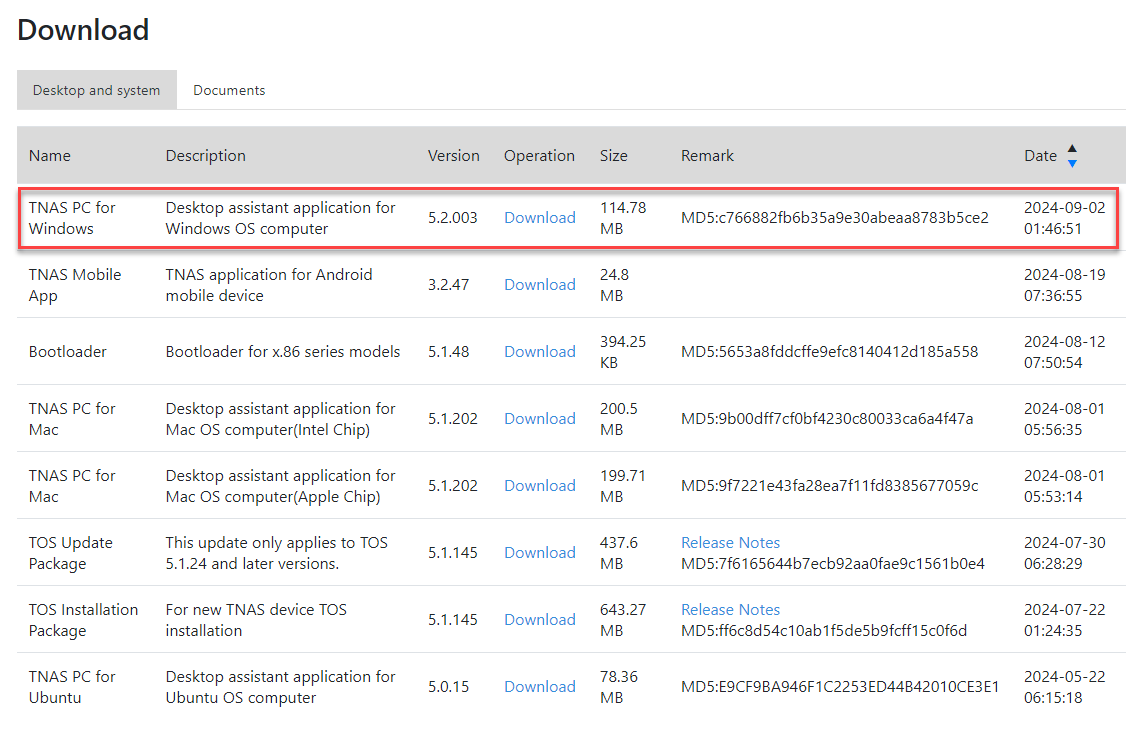Click MD5:E9CF9BA946F1C2253ED44B42010CE3E1 remark text
This screenshot has height=737, width=1126.
tap(840, 686)
